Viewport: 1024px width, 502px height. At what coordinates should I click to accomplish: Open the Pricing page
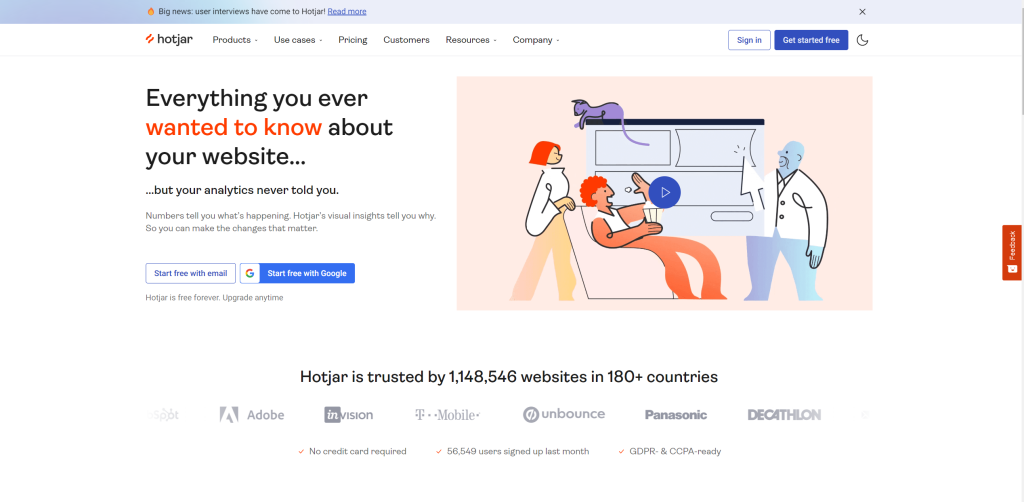tap(353, 40)
